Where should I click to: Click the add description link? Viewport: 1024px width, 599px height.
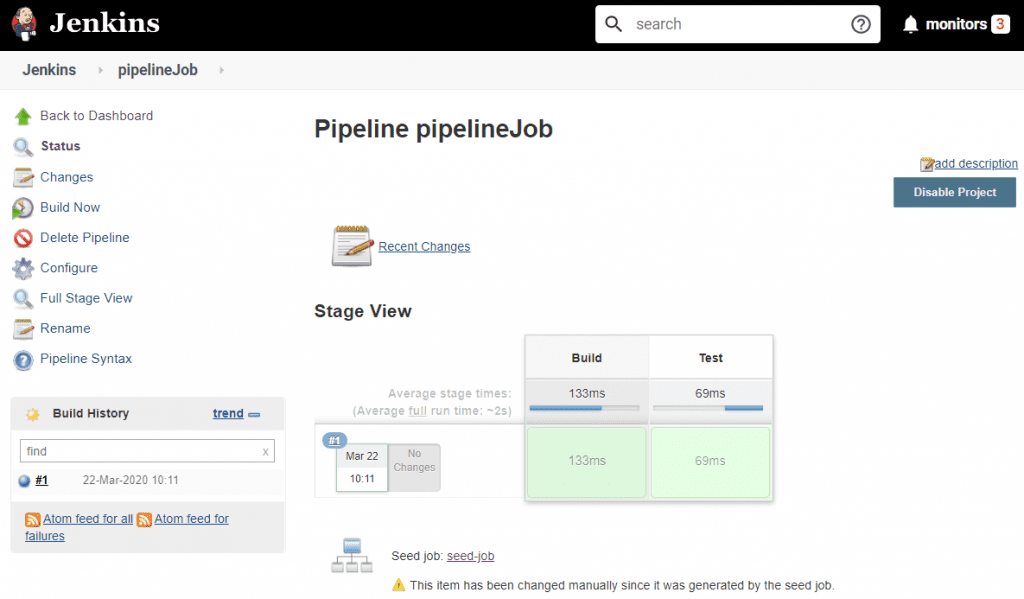tap(975, 164)
